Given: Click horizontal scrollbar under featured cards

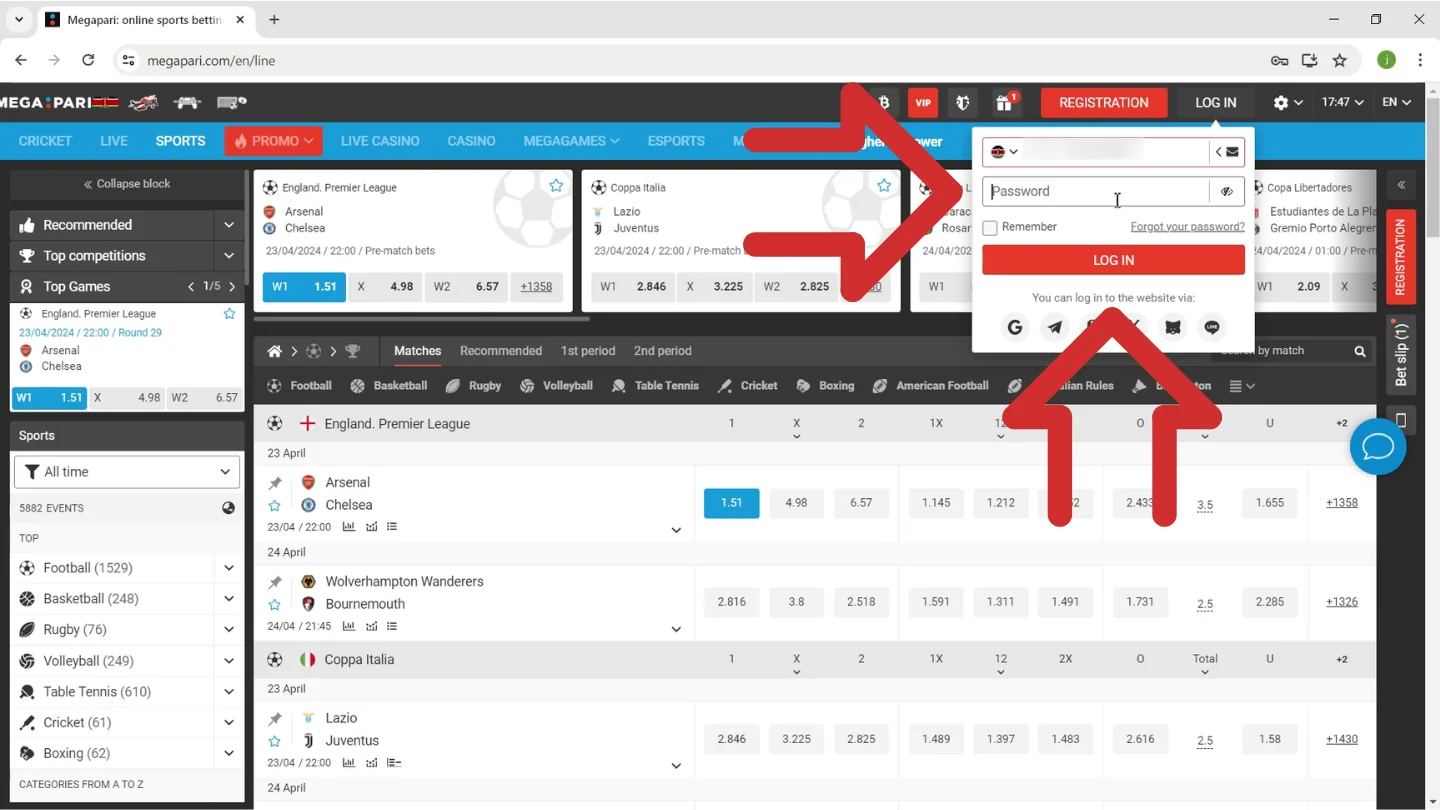Looking at the screenshot, I should 421,319.
